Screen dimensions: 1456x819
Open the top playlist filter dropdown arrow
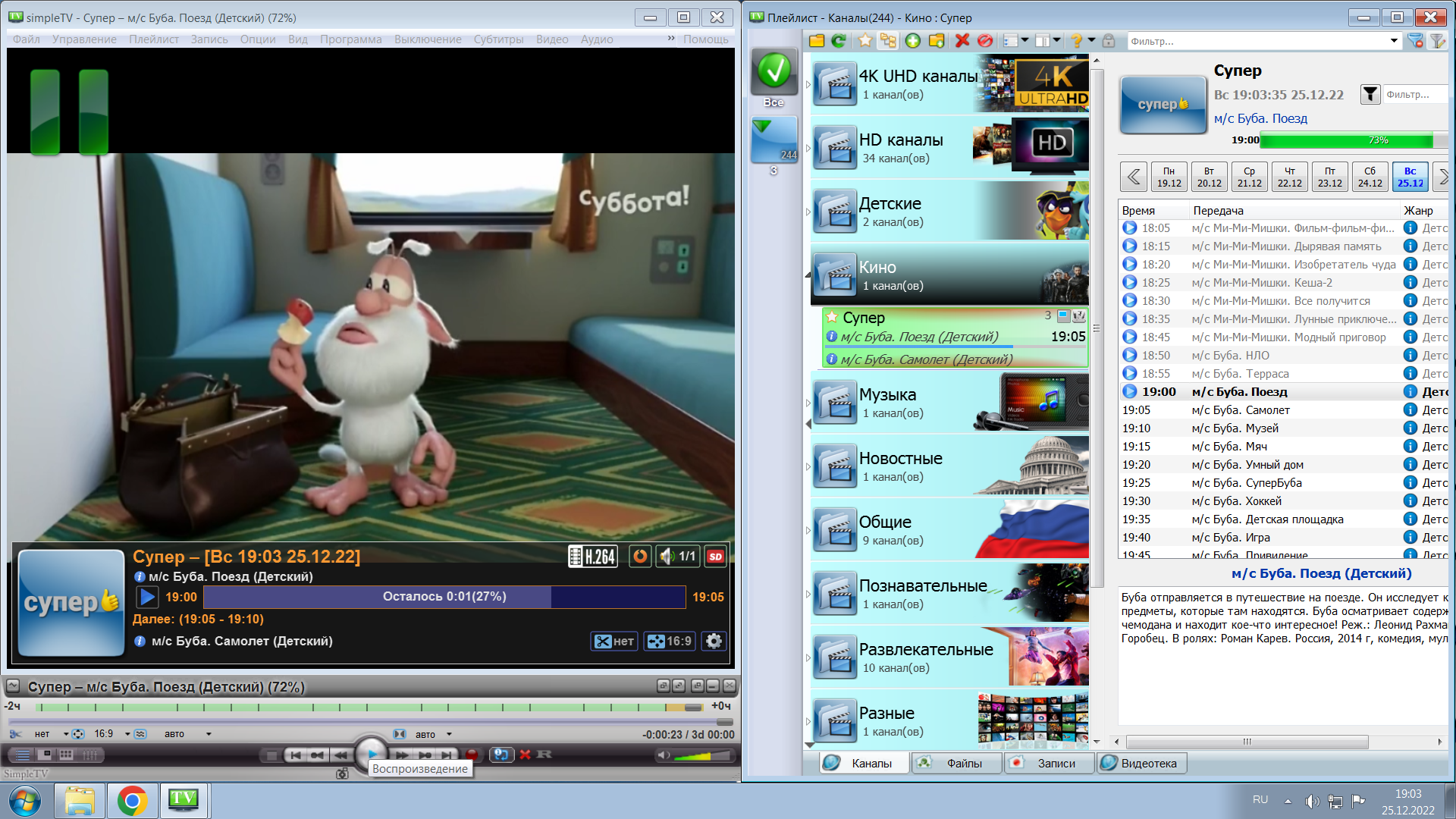coord(1394,41)
